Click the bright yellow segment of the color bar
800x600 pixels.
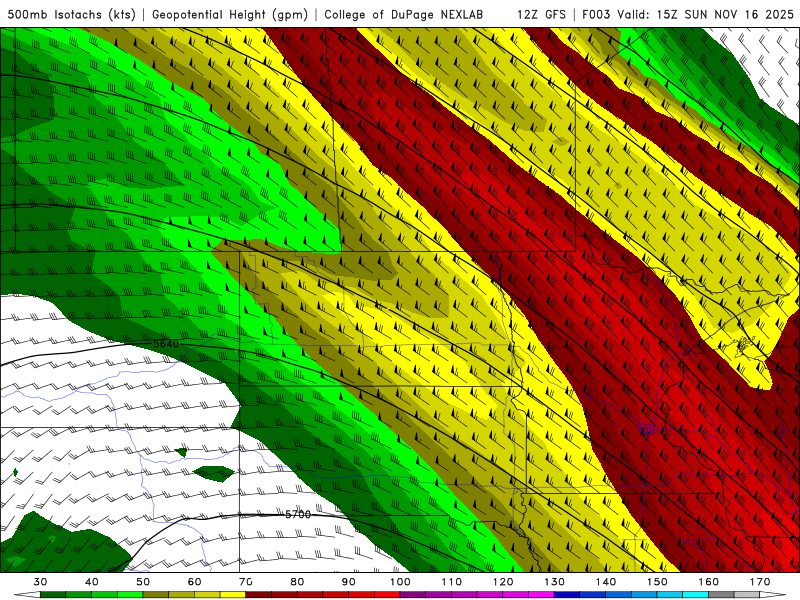233,595
